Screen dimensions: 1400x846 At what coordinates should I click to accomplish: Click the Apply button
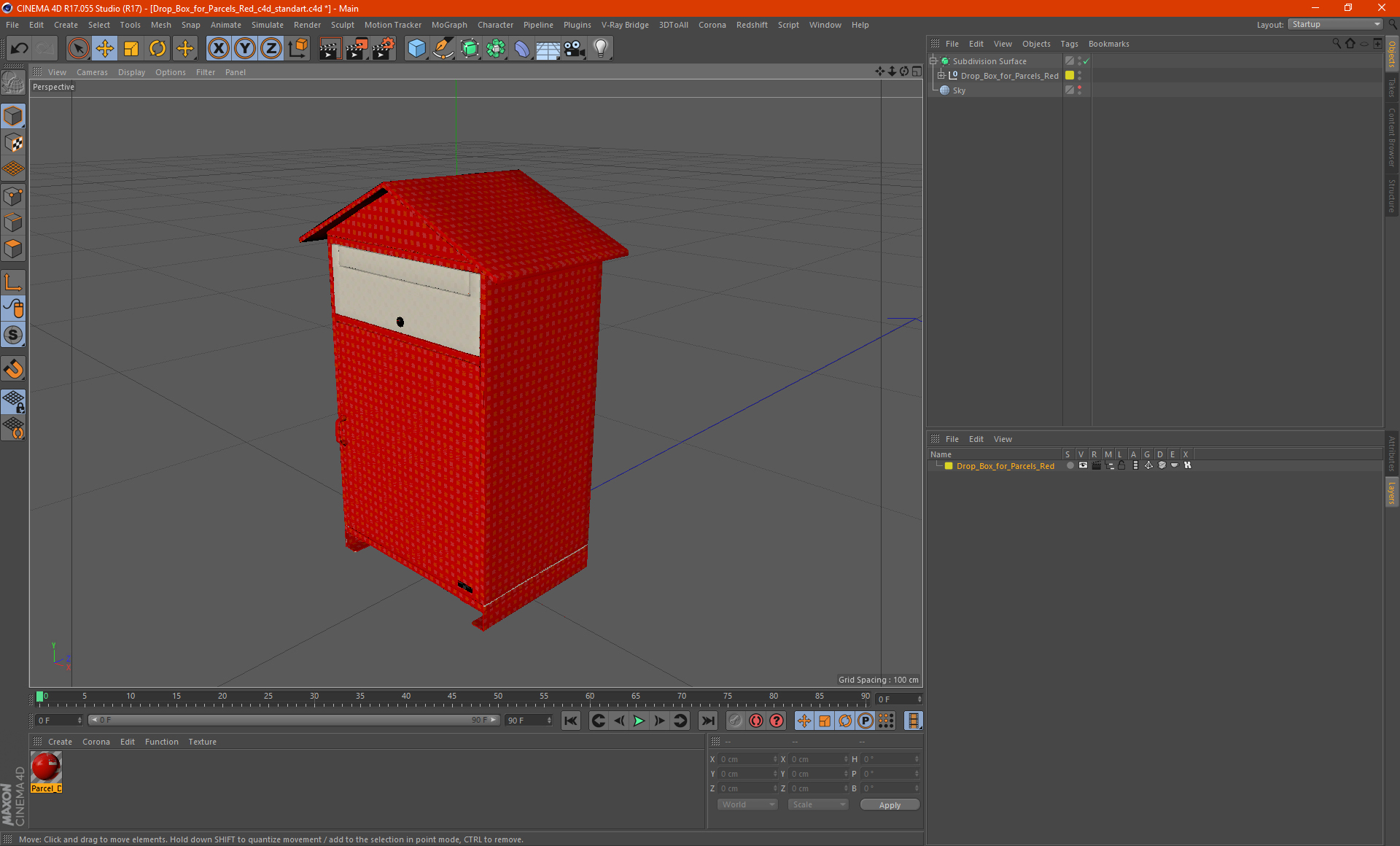890,805
